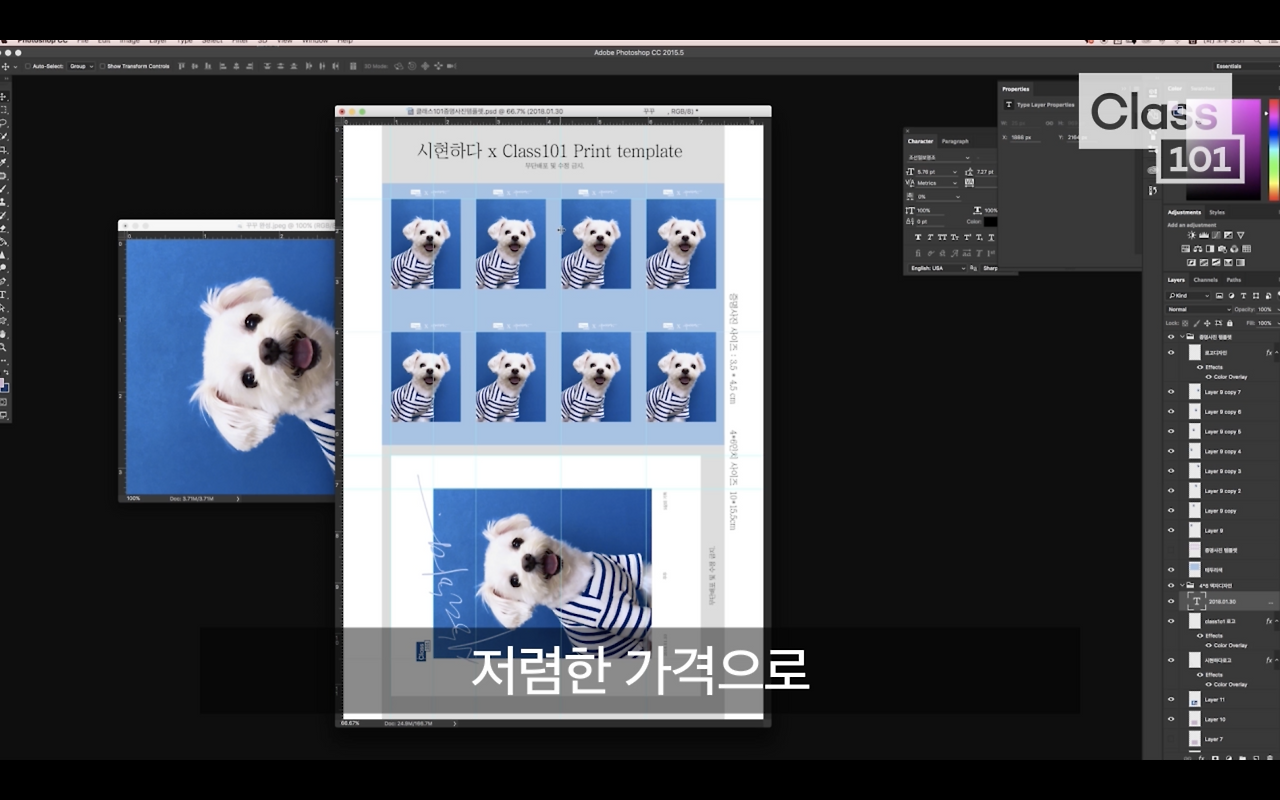Click the text Color swatch in Character panel

pyautogui.click(x=992, y=221)
